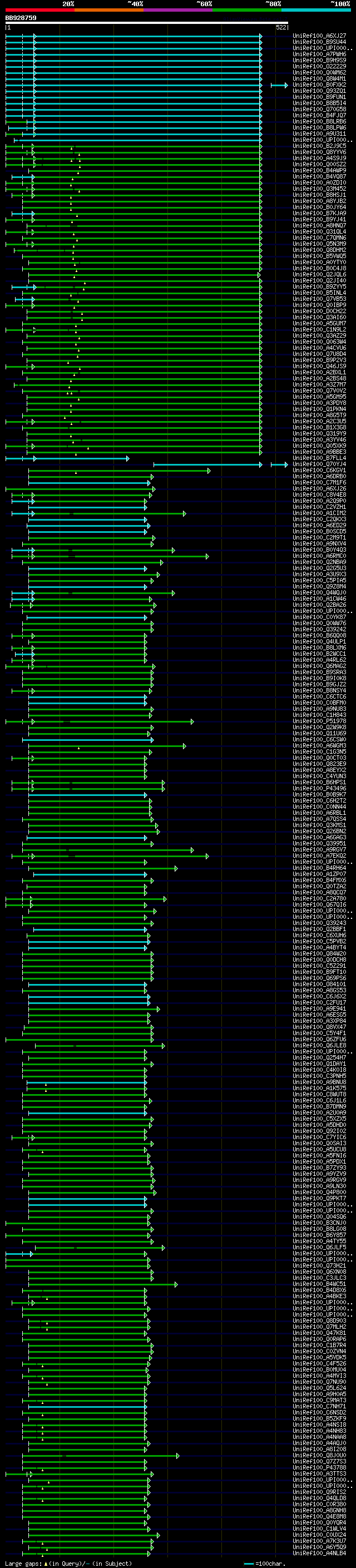This screenshot has width=356, height=1568.
Task: Click the UniRef100_P43496 label
Action: pyautogui.click(x=319, y=789)
